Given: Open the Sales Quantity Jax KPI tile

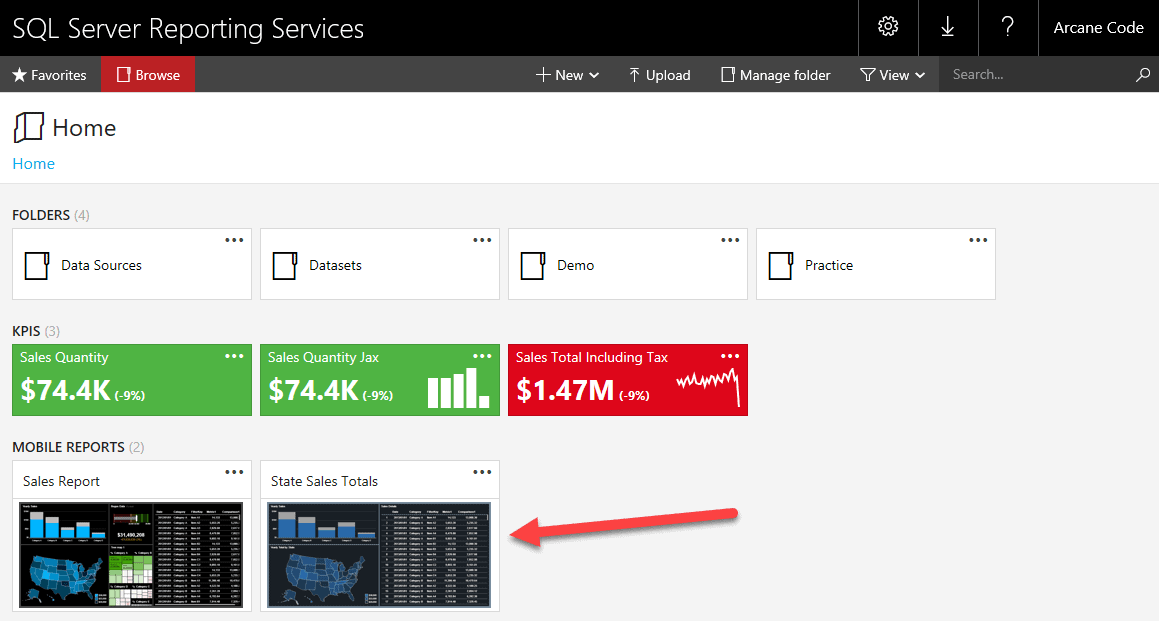Looking at the screenshot, I should (x=380, y=380).
